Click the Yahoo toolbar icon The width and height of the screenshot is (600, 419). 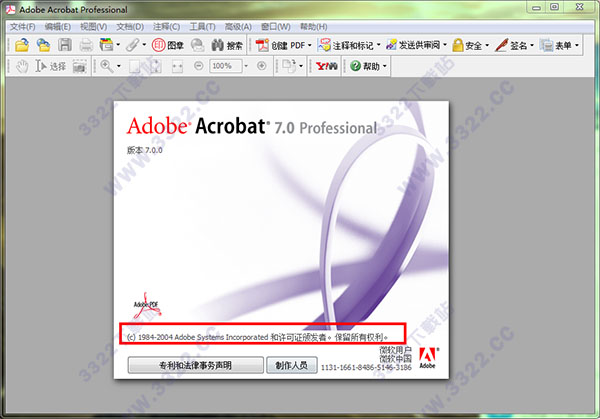pos(326,66)
